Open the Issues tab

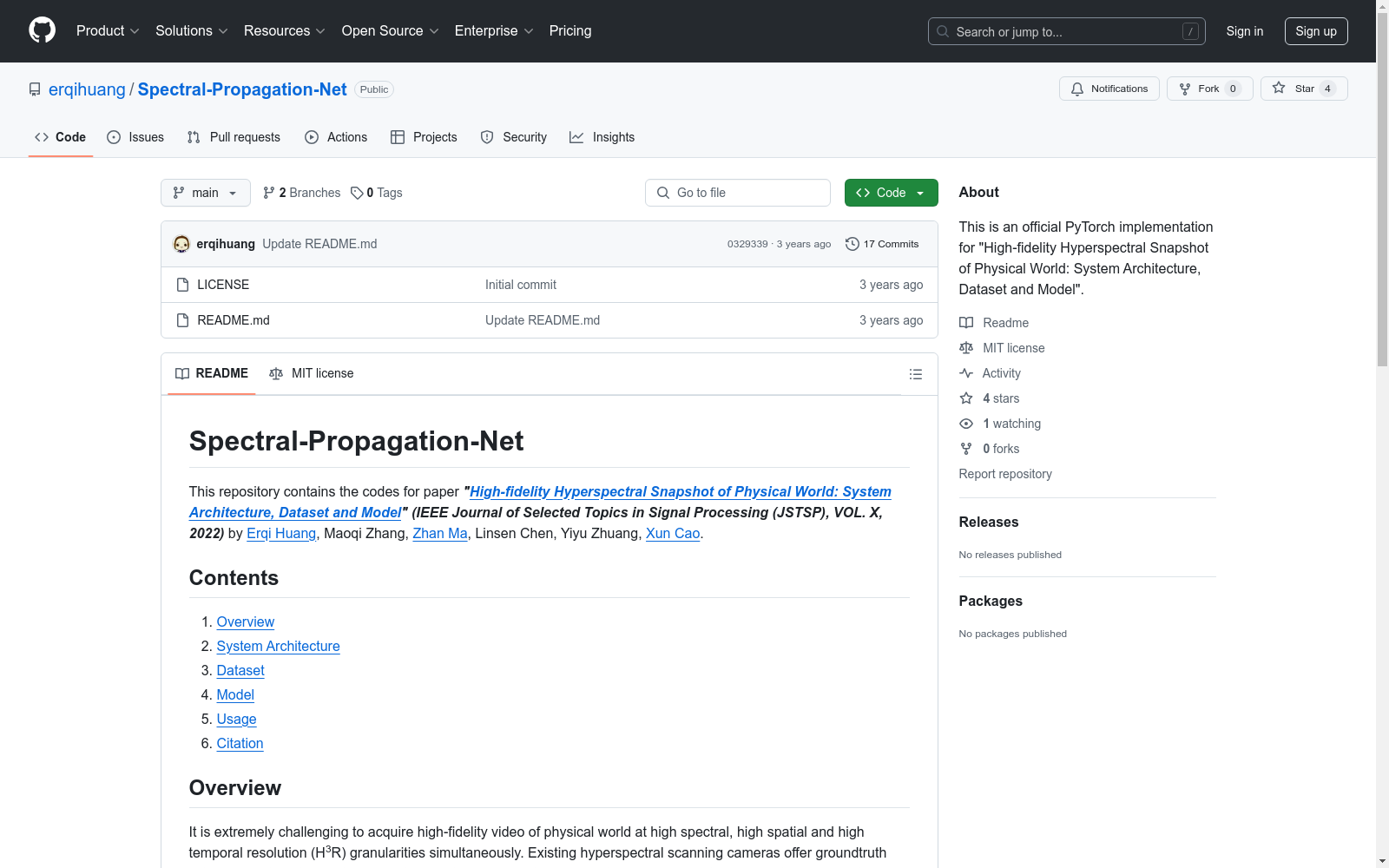tap(135, 137)
